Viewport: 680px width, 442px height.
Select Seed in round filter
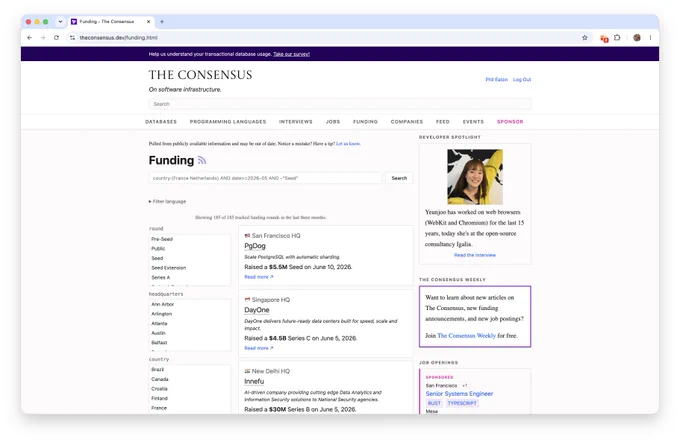(157, 259)
